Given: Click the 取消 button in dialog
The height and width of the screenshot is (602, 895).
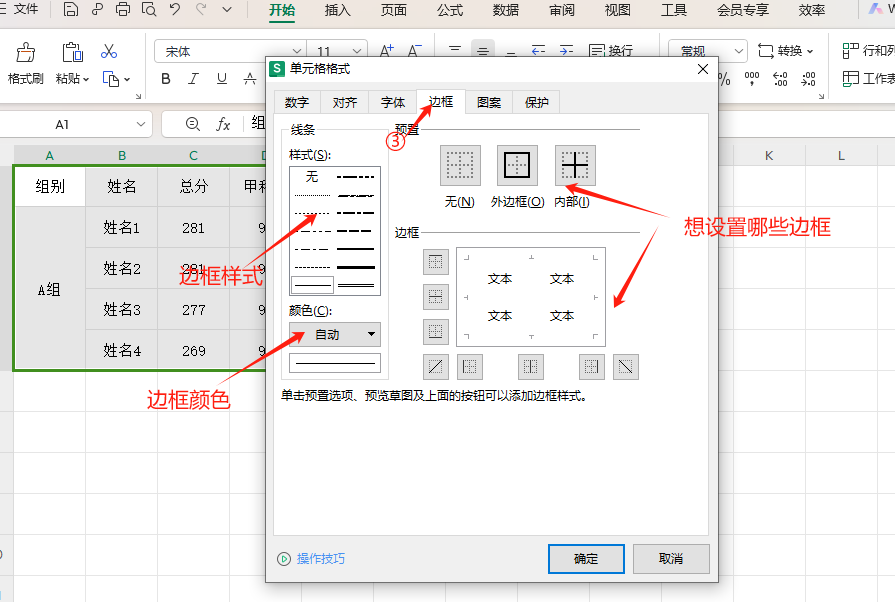Looking at the screenshot, I should (671, 559).
